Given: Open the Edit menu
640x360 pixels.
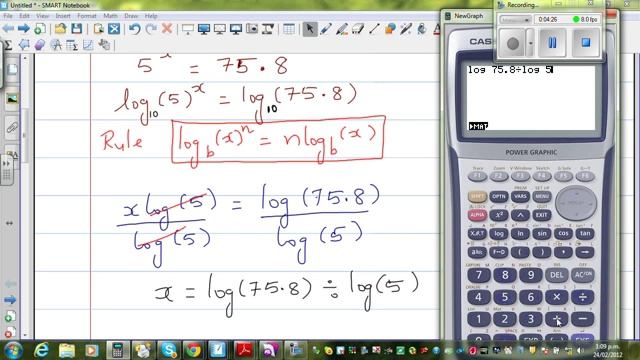Looking at the screenshot, I should click(24, 16).
